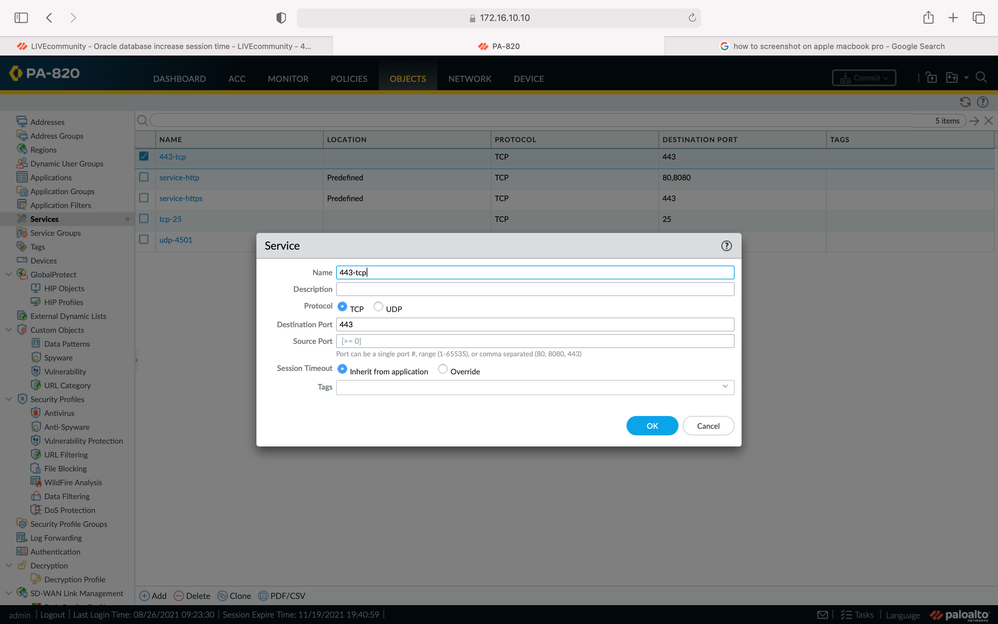Screen dimensions: 998x624
Task: Export with the PDF/CSV icon
Action: tap(264, 596)
